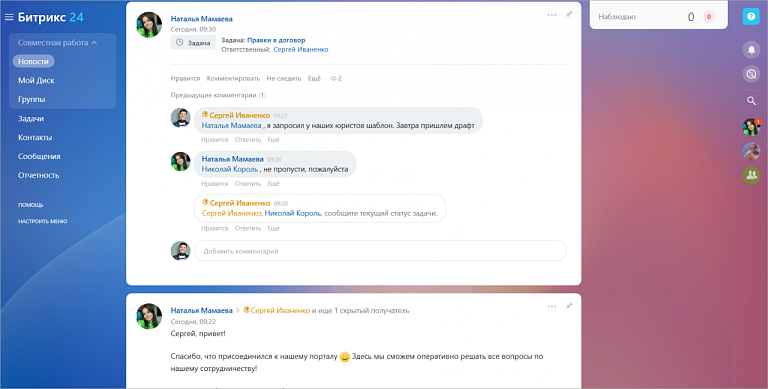Click Наталья Мамаева avatar on the 09:22 post
The image size is (768, 389).
coord(149,316)
